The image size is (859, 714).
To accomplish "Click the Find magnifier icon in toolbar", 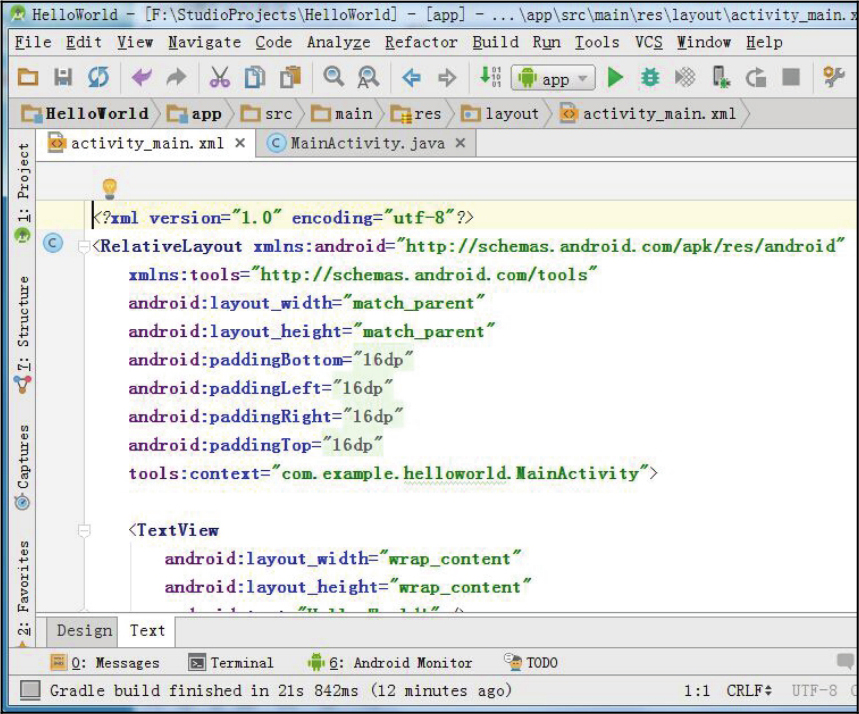I will click(x=333, y=78).
